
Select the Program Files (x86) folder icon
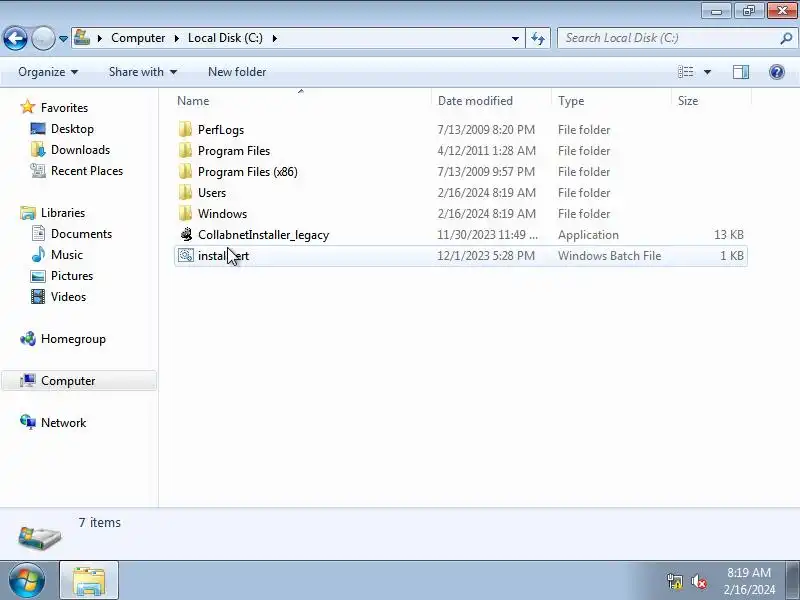click(186, 171)
